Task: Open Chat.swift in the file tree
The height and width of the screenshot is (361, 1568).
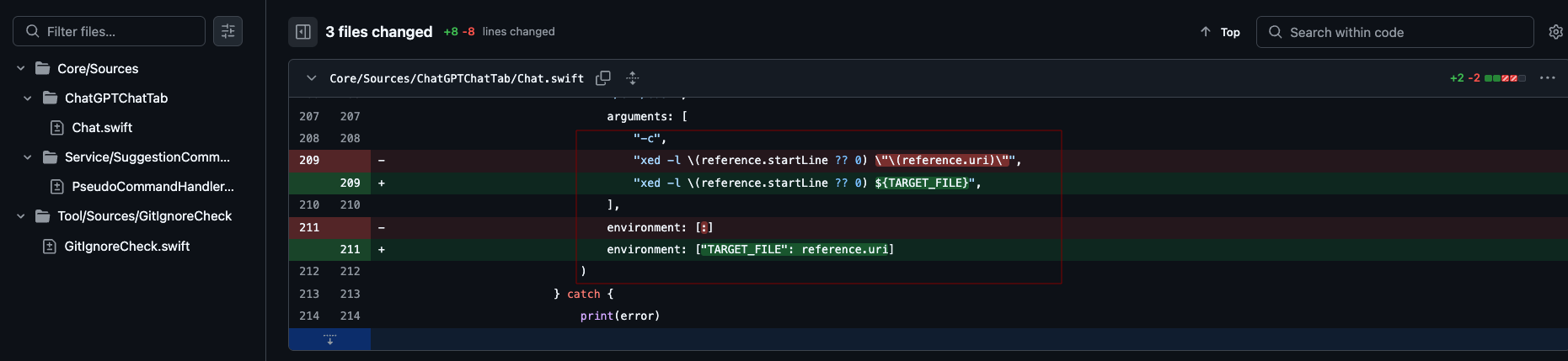Action: [102, 127]
